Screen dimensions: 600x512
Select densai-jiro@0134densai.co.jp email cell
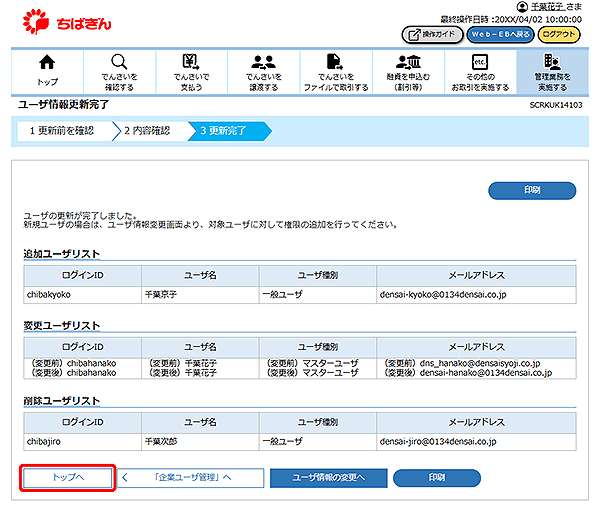click(476, 442)
